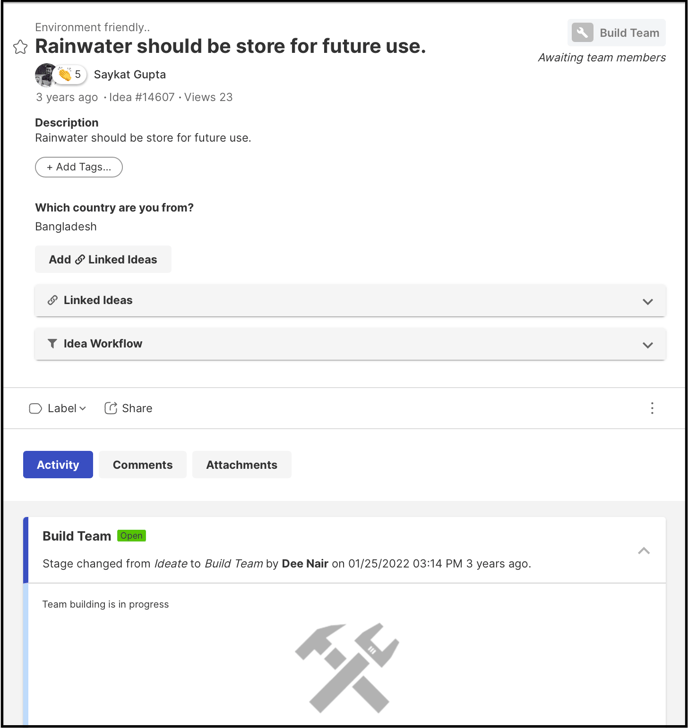This screenshot has width=688, height=728.
Task: Click the hammer and wrench graphic
Action: click(347, 668)
